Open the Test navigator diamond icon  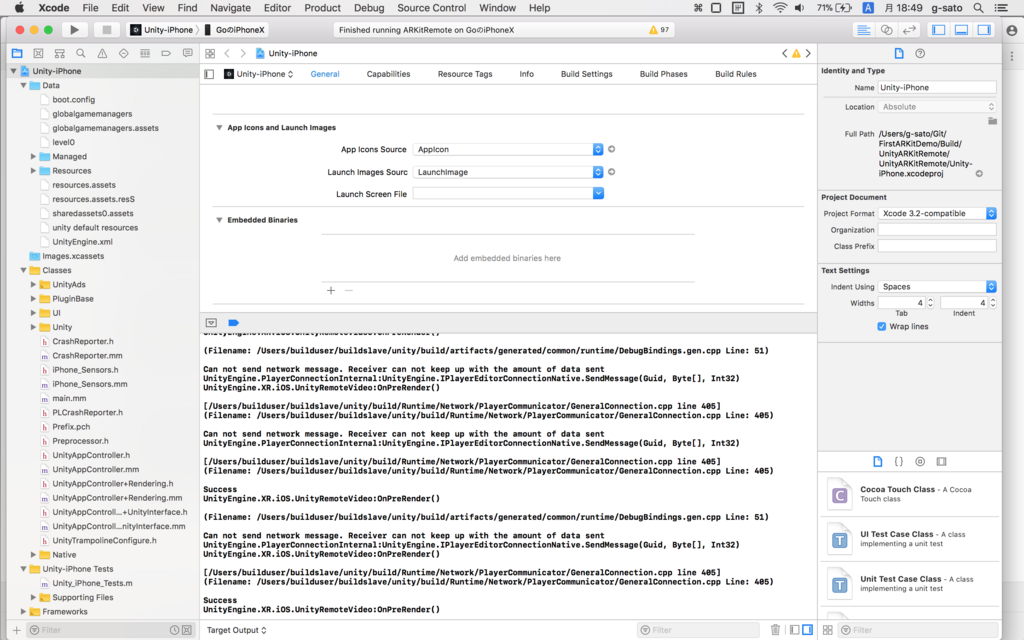click(x=123, y=54)
